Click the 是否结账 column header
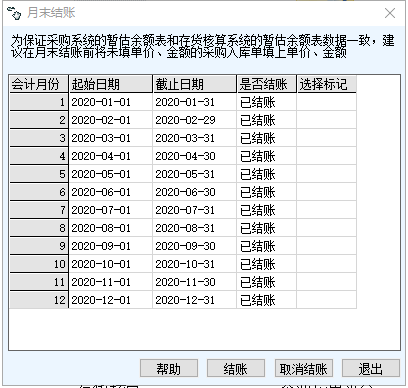This screenshot has height=388, width=408. pos(266,84)
